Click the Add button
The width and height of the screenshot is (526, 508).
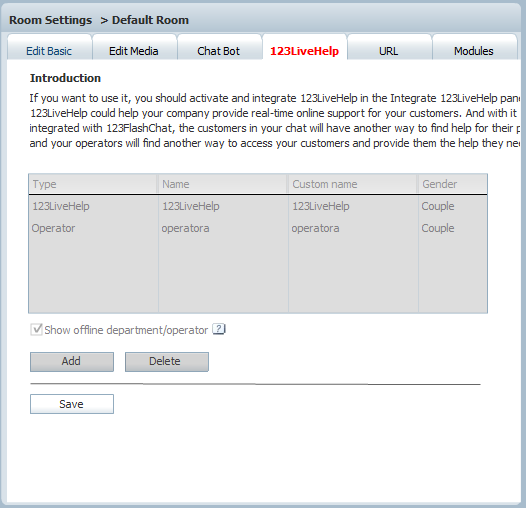click(72, 362)
